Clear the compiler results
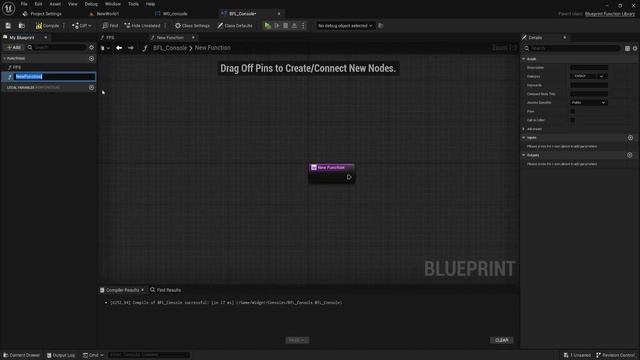 click(502, 340)
